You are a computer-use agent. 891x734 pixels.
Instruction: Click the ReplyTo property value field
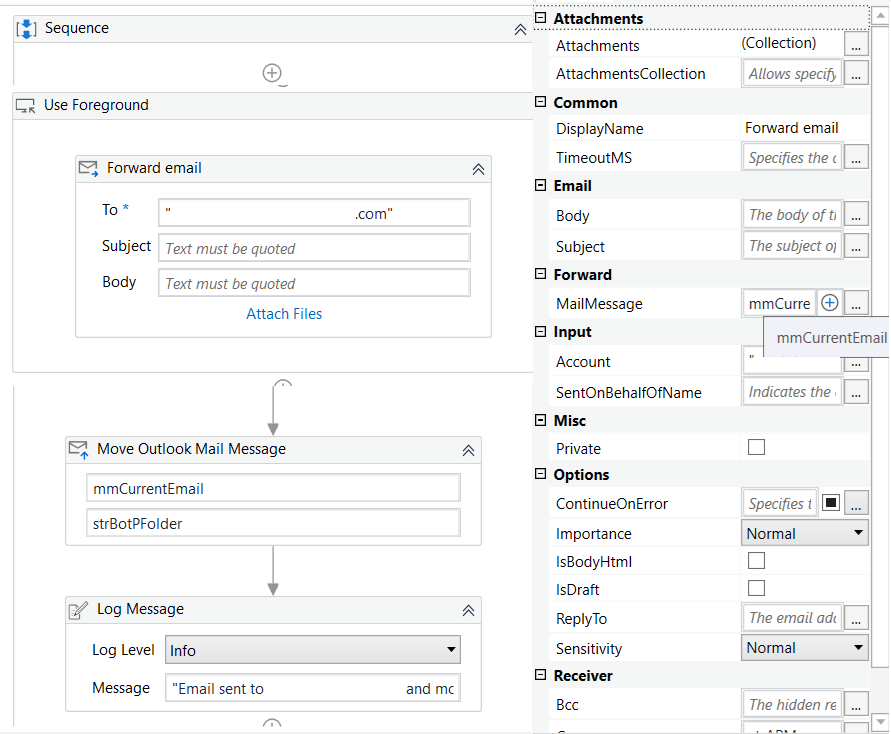[792, 618]
